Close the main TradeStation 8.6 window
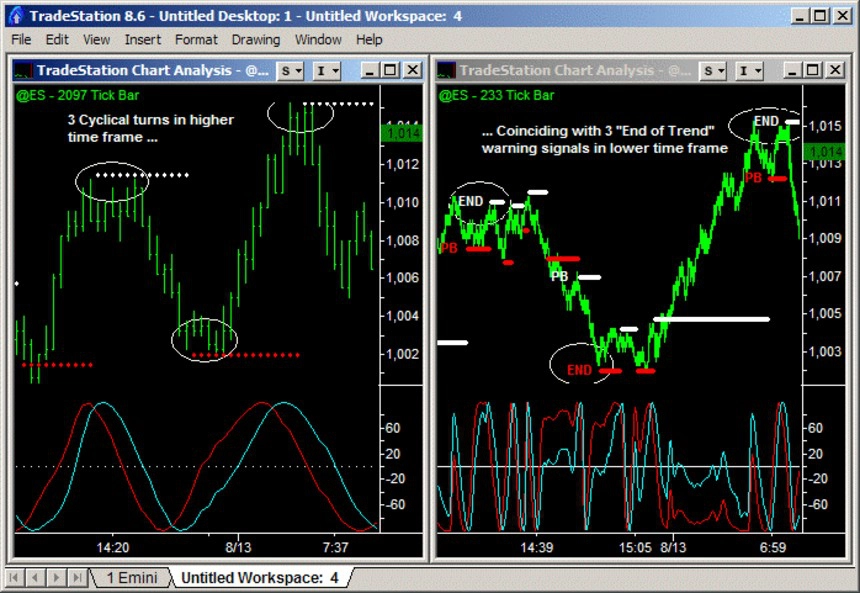Screen dimensions: 860x593 coord(843,16)
